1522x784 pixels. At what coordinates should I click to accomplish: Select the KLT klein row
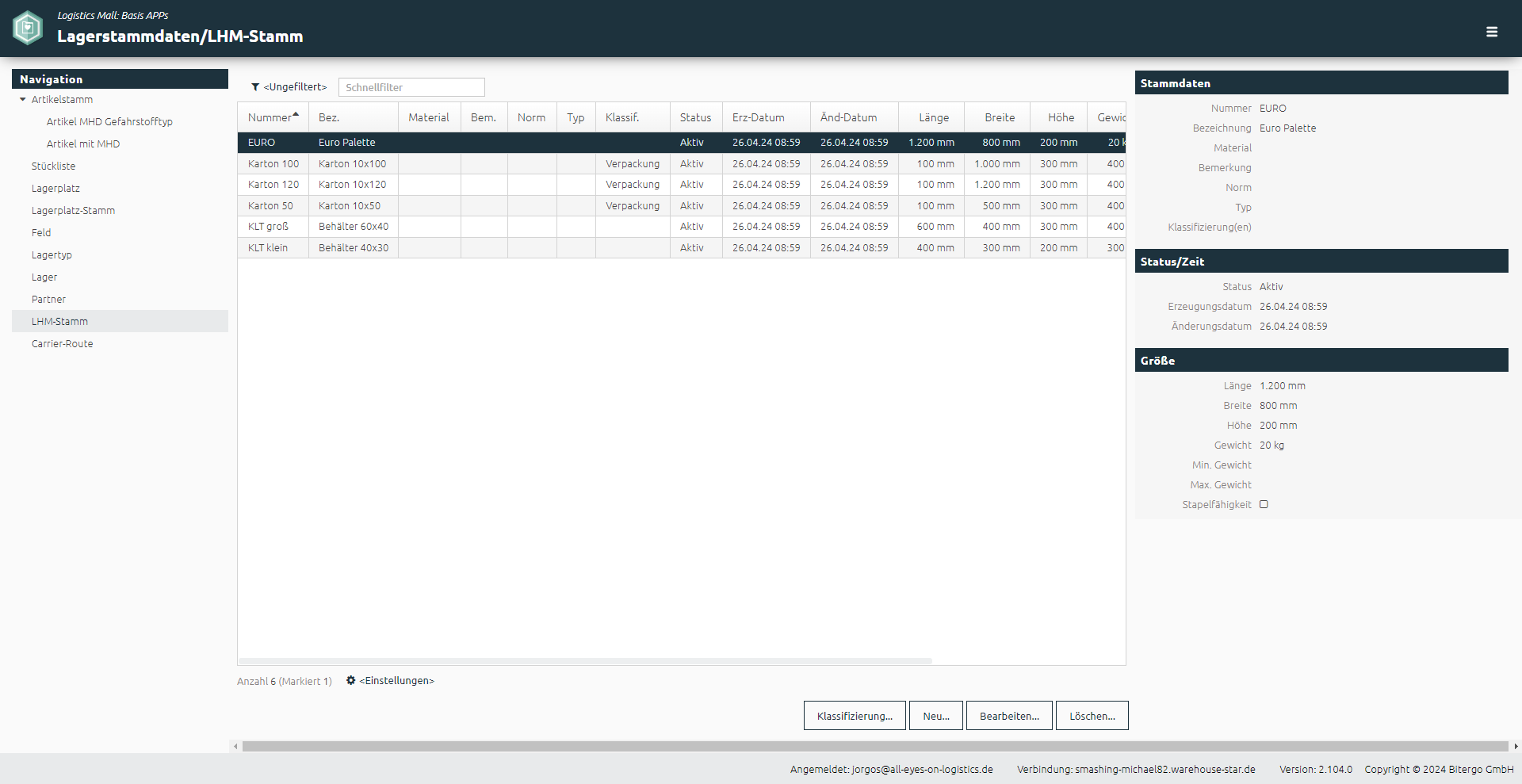(682, 248)
